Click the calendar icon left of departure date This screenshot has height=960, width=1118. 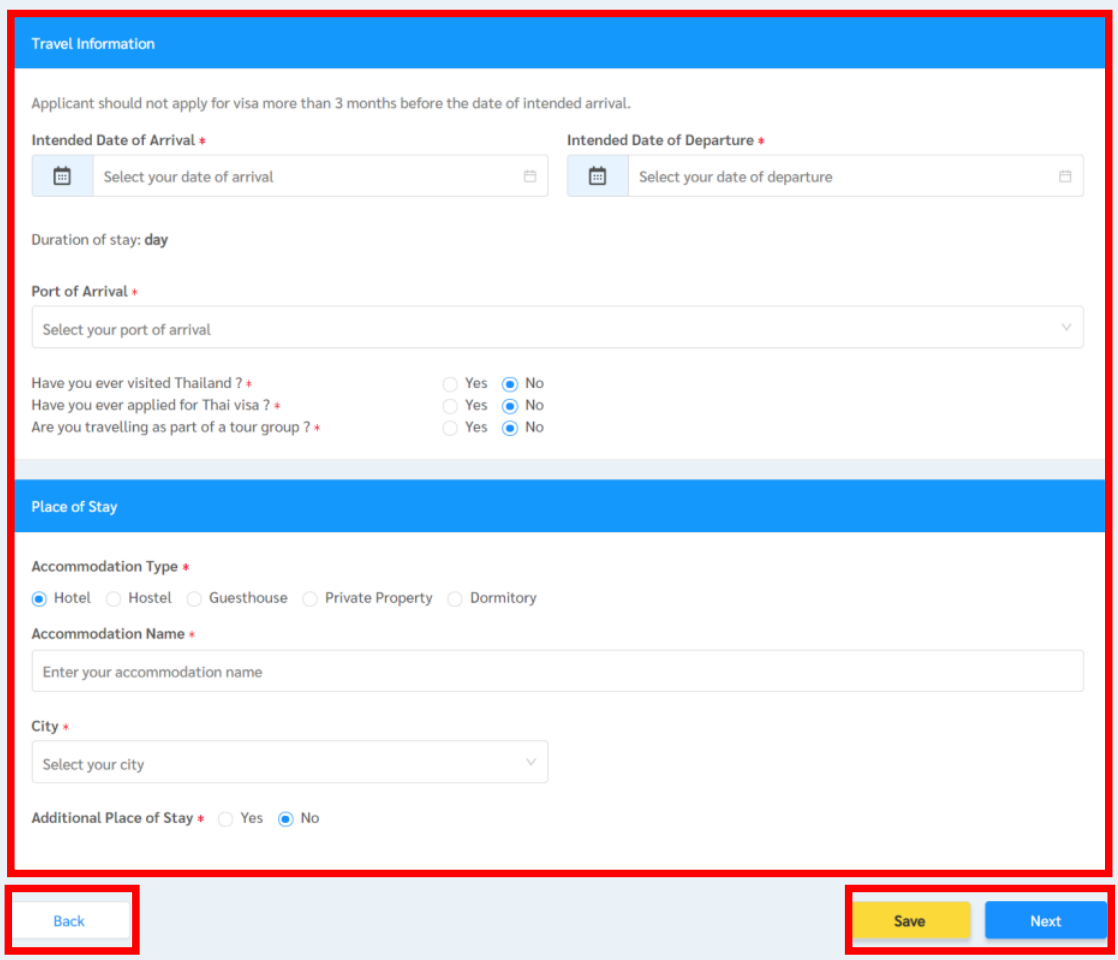598,176
